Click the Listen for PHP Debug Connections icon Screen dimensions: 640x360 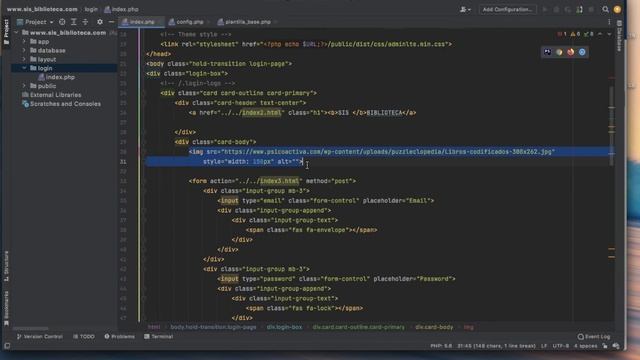580,9
